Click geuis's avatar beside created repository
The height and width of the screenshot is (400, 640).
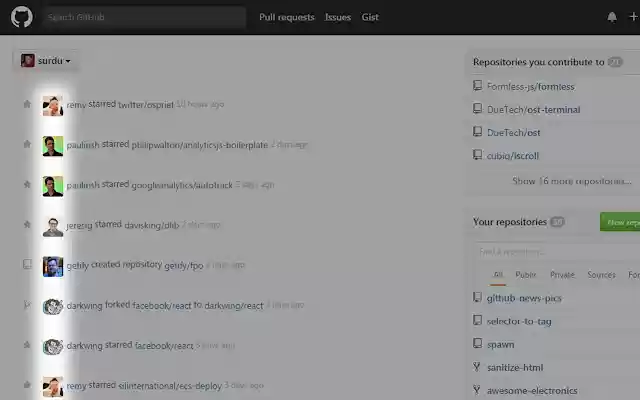point(53,267)
